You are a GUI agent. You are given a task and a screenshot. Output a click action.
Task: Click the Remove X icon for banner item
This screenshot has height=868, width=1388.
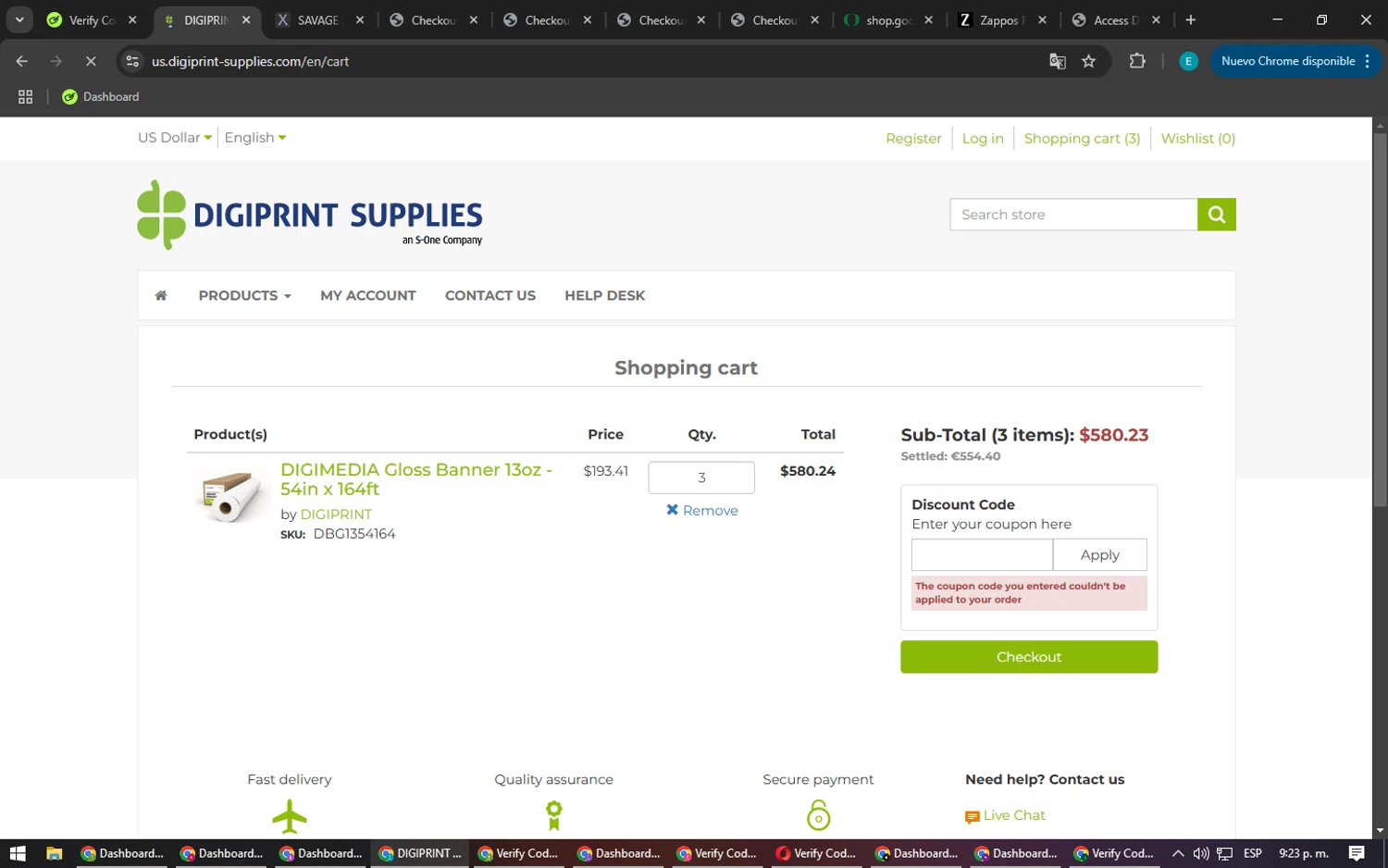(673, 510)
